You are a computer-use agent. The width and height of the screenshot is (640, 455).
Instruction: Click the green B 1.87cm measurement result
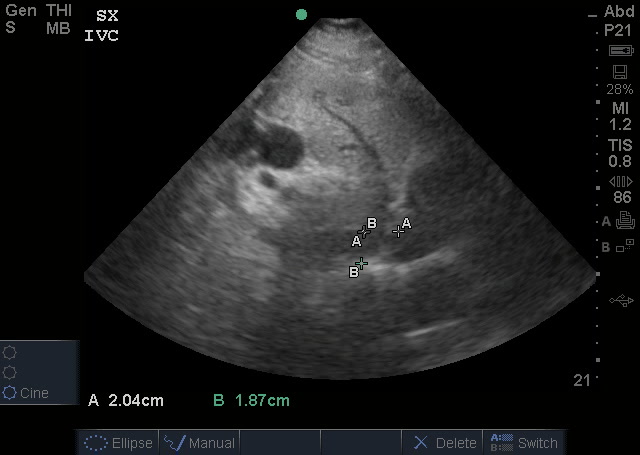pyautogui.click(x=251, y=401)
